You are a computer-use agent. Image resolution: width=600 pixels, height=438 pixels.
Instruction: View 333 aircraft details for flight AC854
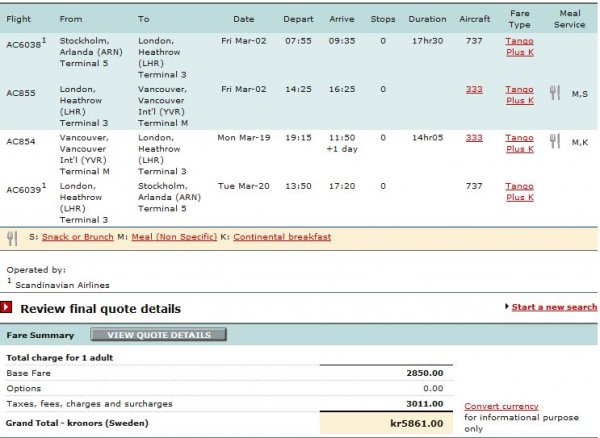[474, 137]
